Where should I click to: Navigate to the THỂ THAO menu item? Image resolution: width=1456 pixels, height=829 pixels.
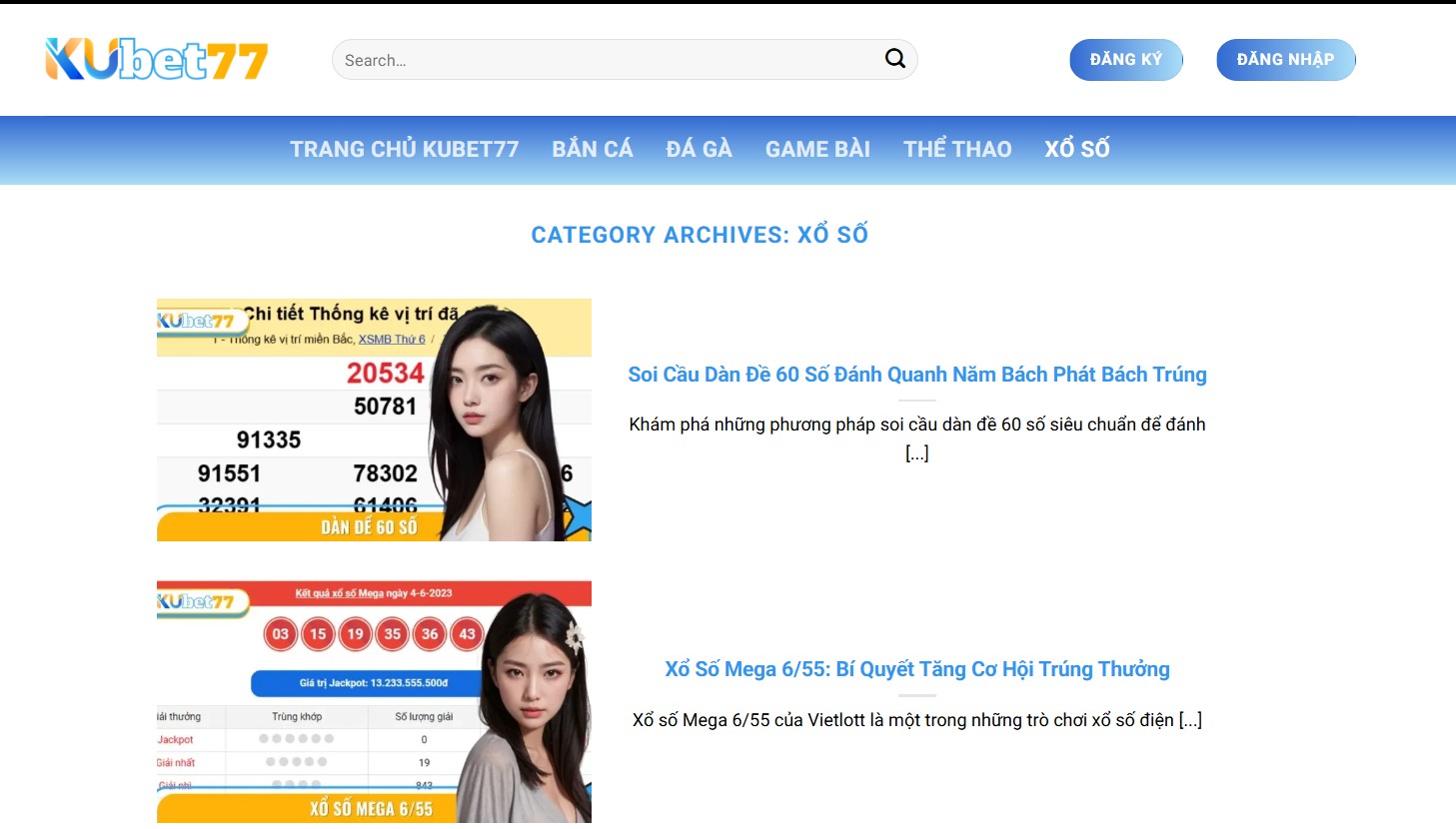tap(956, 150)
